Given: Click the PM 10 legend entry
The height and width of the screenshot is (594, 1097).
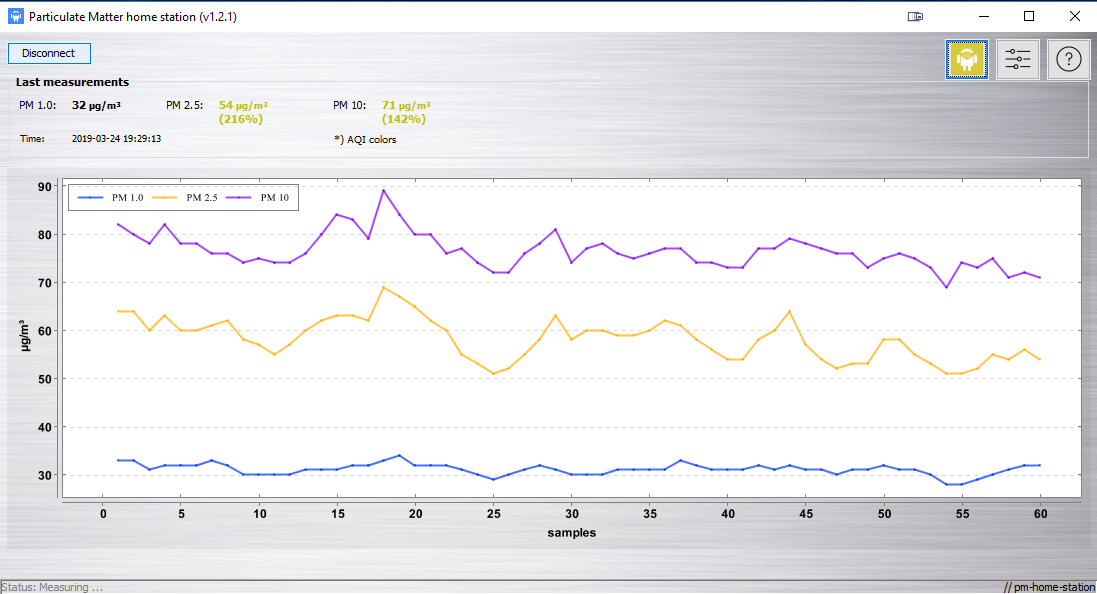Looking at the screenshot, I should [x=259, y=198].
